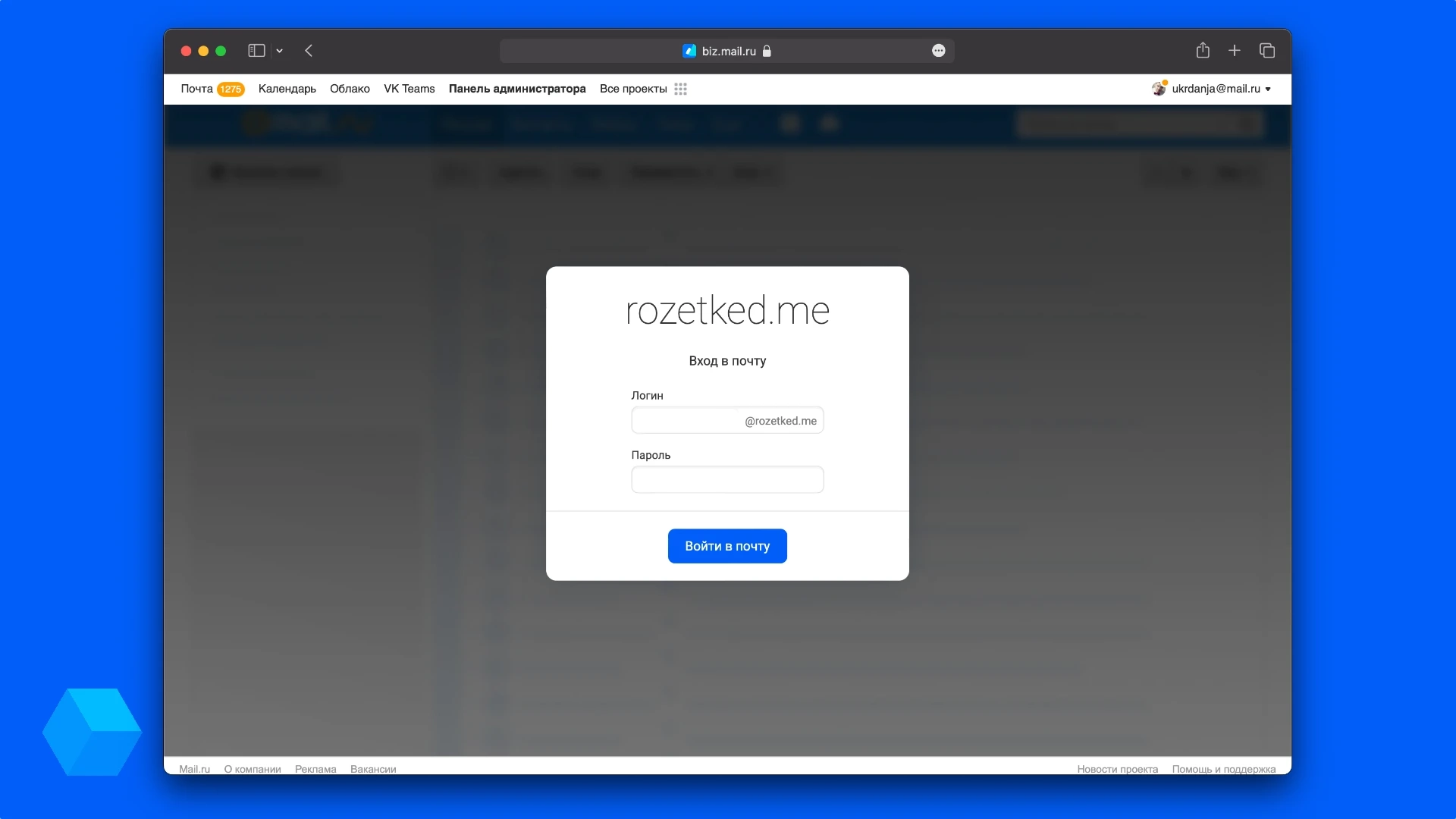Screen dimensions: 1456x819
Task: Open VK Teams in the navigation
Action: click(409, 89)
